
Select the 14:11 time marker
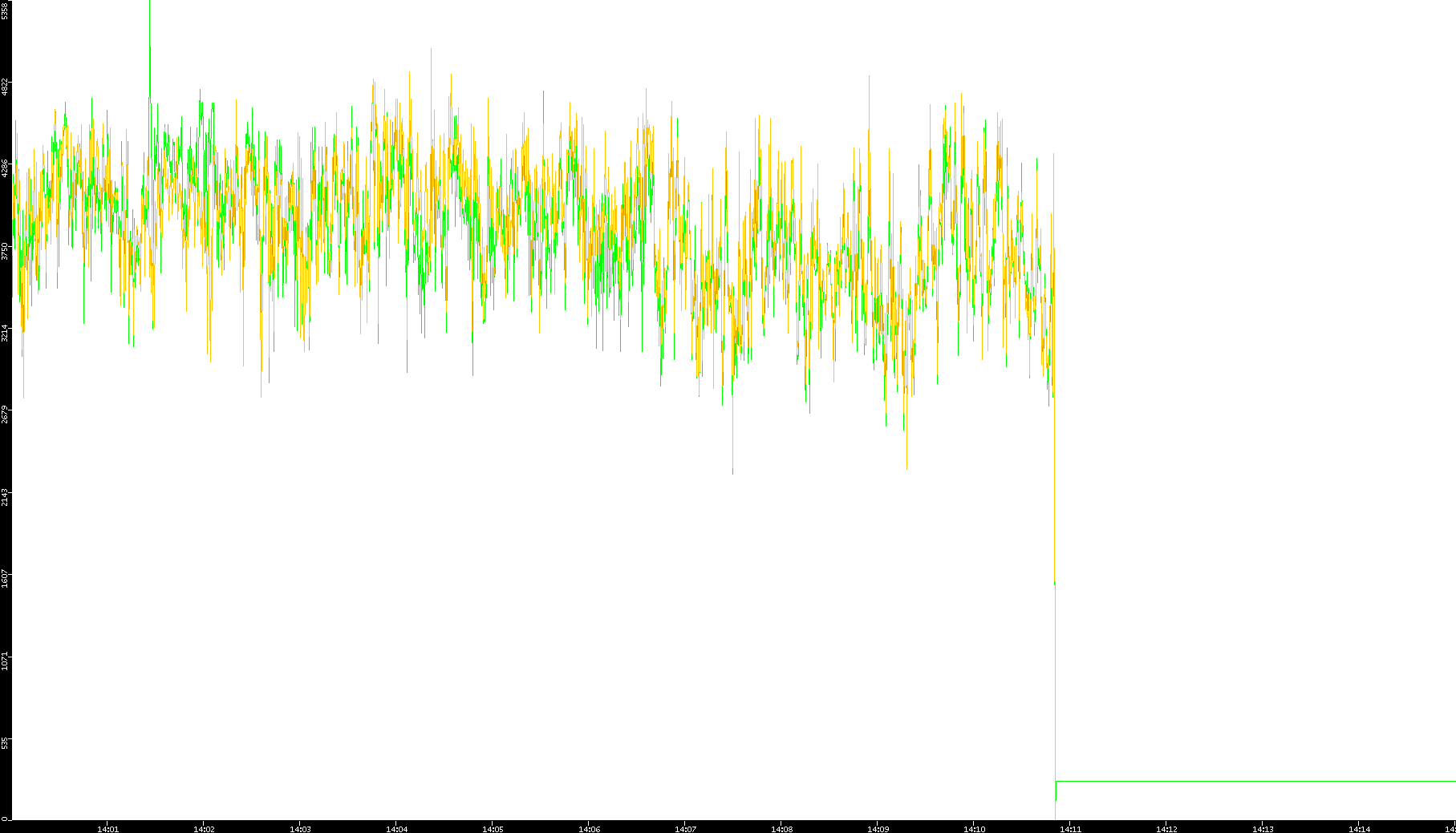(x=1070, y=828)
